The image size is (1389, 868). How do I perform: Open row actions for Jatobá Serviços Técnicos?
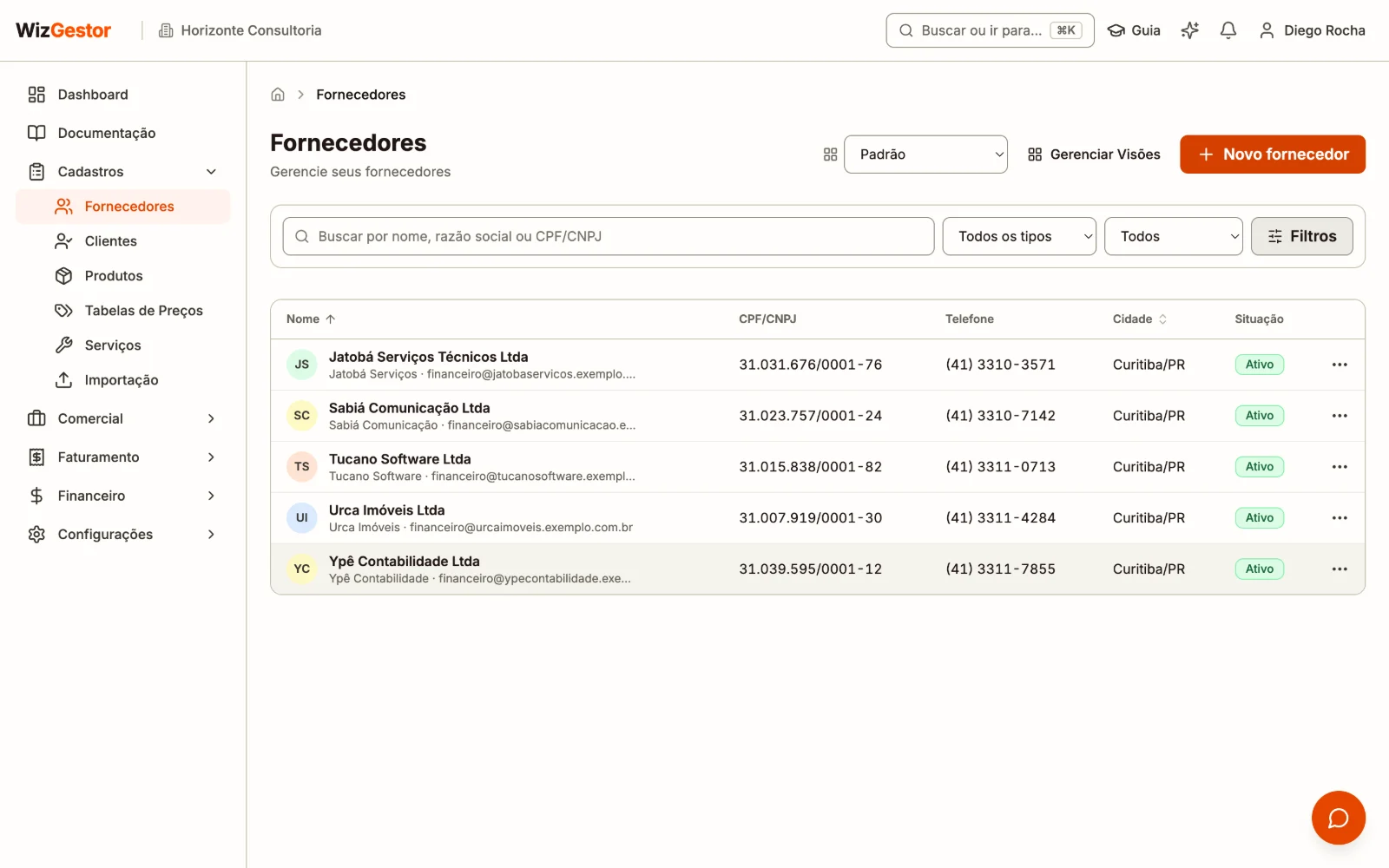click(1340, 365)
